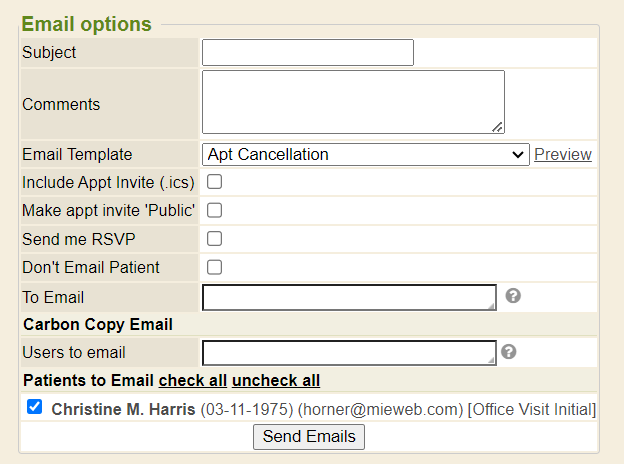Viewport: 624px width, 464px height.
Task: Click the Users to email field
Action: click(348, 353)
